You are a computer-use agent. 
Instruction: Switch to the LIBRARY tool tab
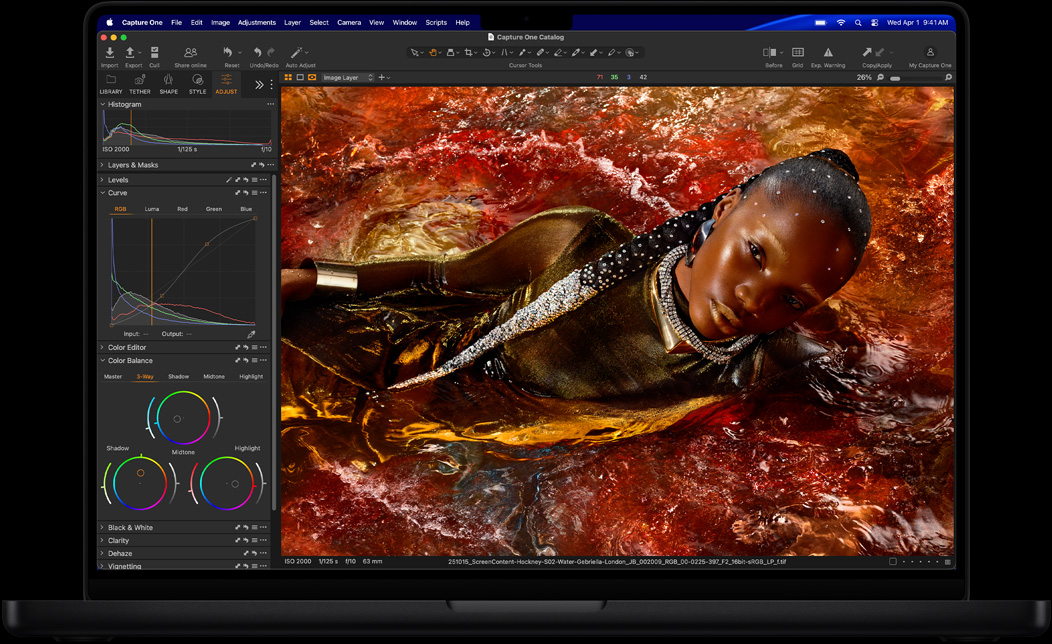click(x=111, y=85)
